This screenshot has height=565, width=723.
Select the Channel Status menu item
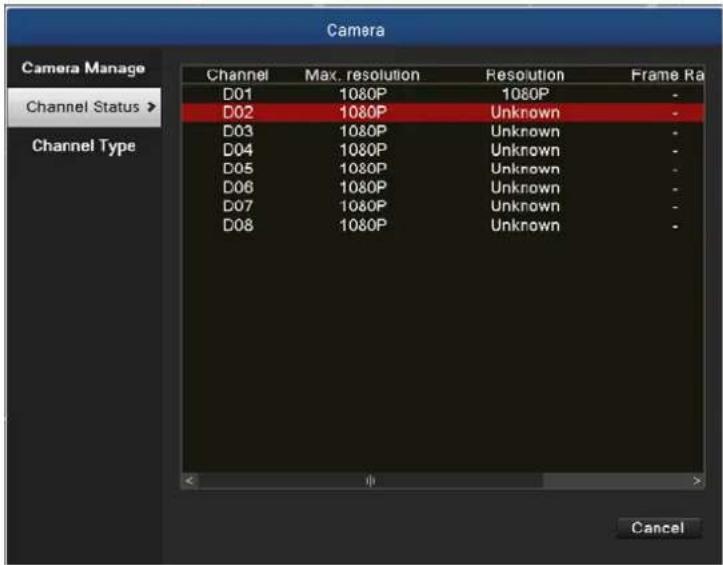click(x=84, y=107)
